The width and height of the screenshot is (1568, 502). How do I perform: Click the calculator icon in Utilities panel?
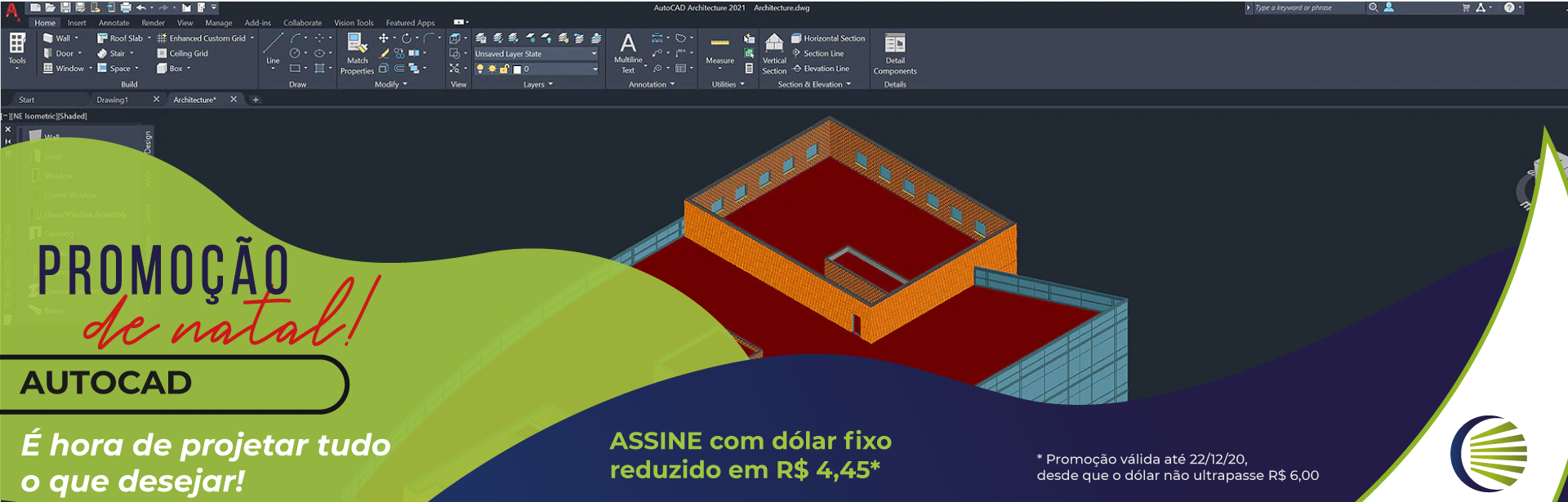749,69
